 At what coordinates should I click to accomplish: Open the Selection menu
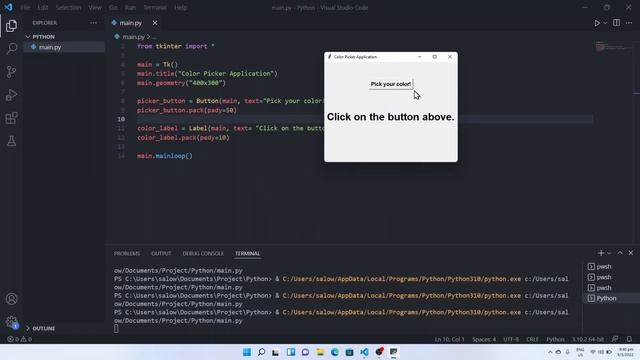pyautogui.click(x=68, y=7)
